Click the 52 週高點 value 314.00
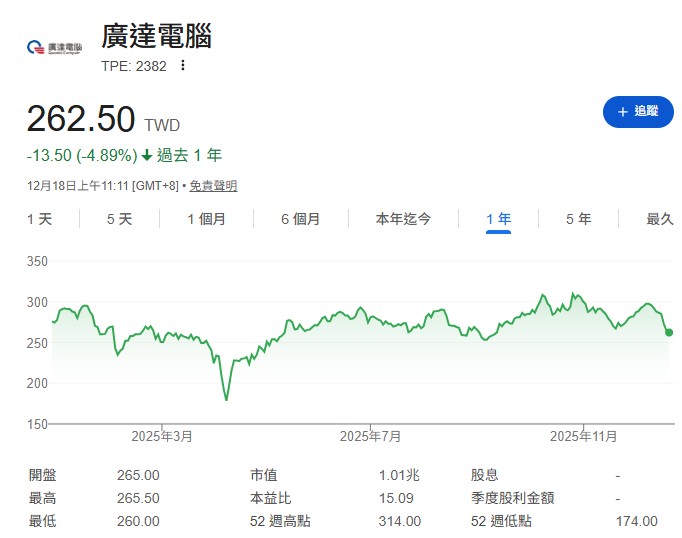Screen dimensions: 682x538 click(x=400, y=521)
